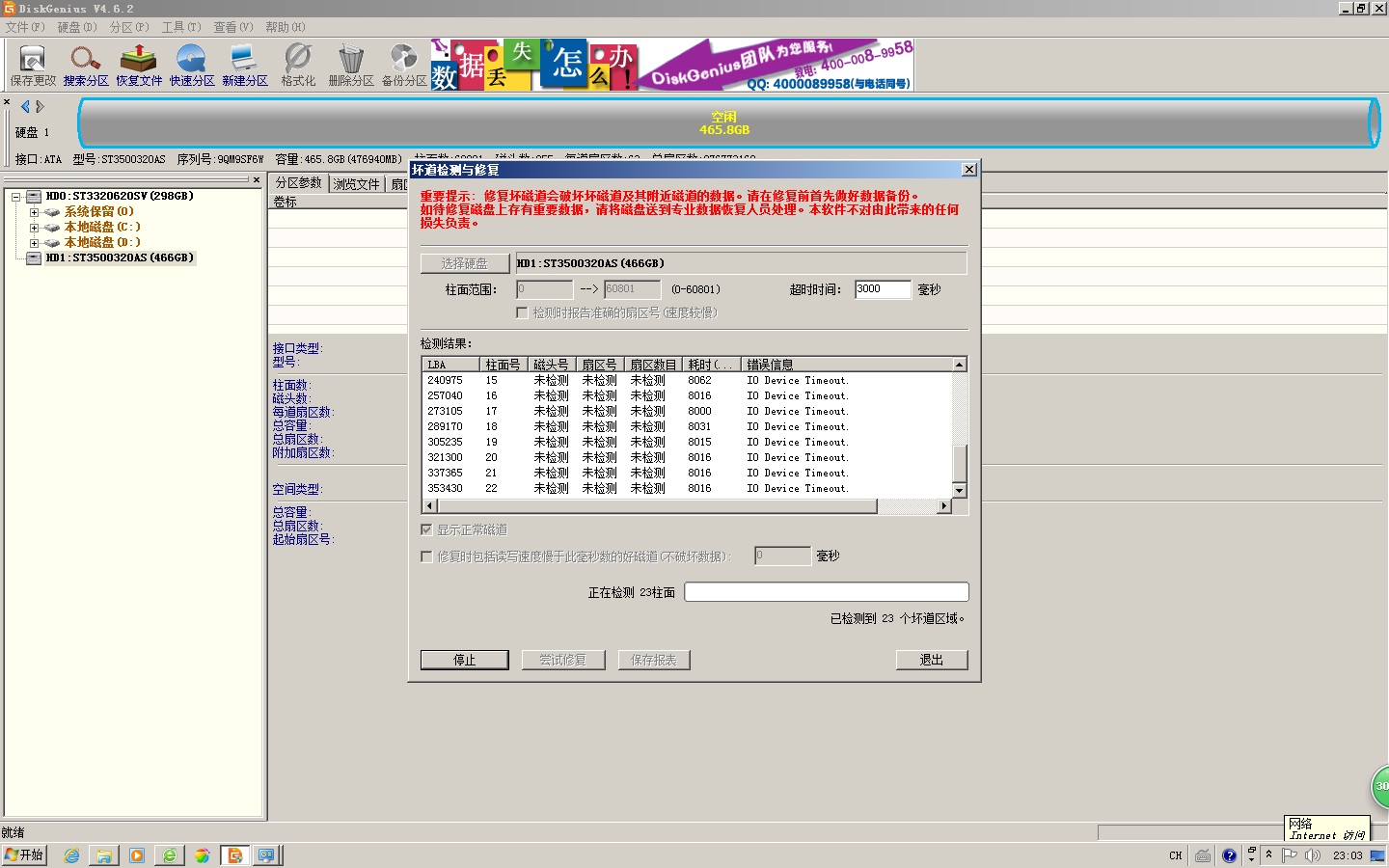Expand the 本地磁盘 (C:) node
Screen dimensions: 1389x868
coord(34,228)
